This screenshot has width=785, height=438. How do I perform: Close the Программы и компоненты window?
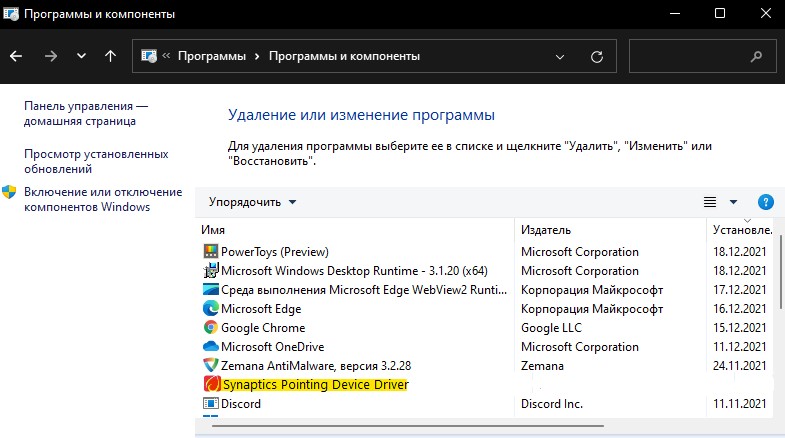[x=765, y=14]
